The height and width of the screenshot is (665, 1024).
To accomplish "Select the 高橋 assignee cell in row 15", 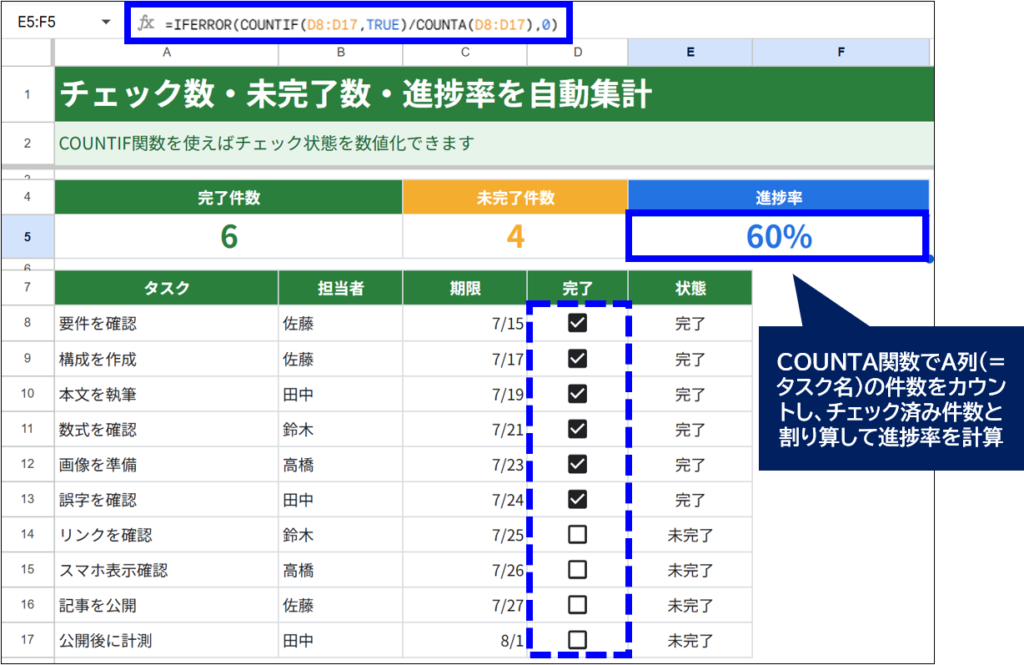I will click(x=340, y=570).
